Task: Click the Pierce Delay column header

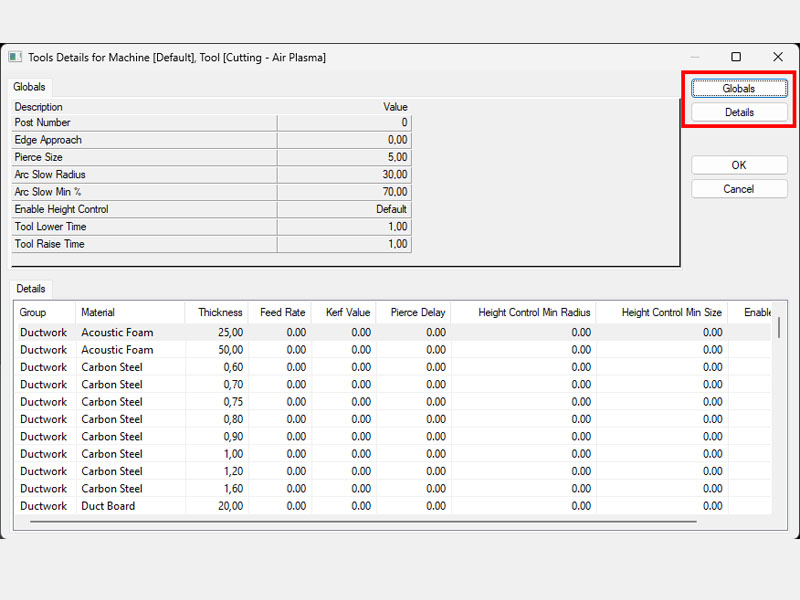Action: tap(414, 312)
